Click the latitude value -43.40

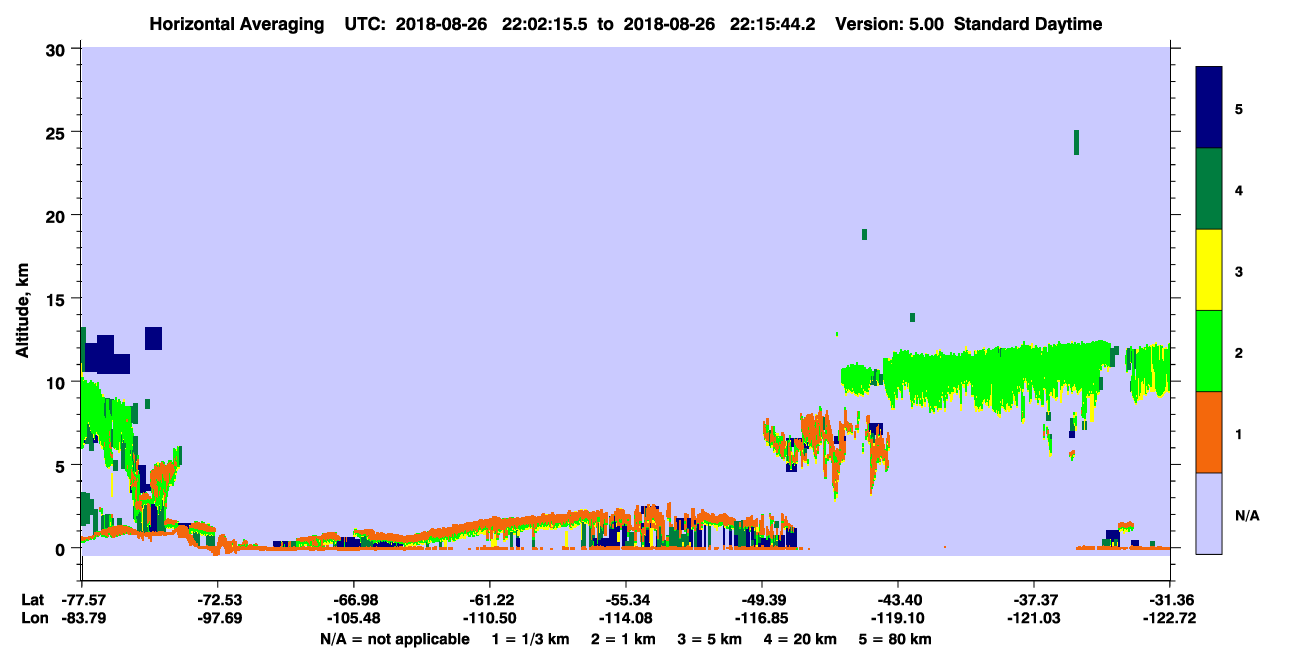(x=898, y=599)
